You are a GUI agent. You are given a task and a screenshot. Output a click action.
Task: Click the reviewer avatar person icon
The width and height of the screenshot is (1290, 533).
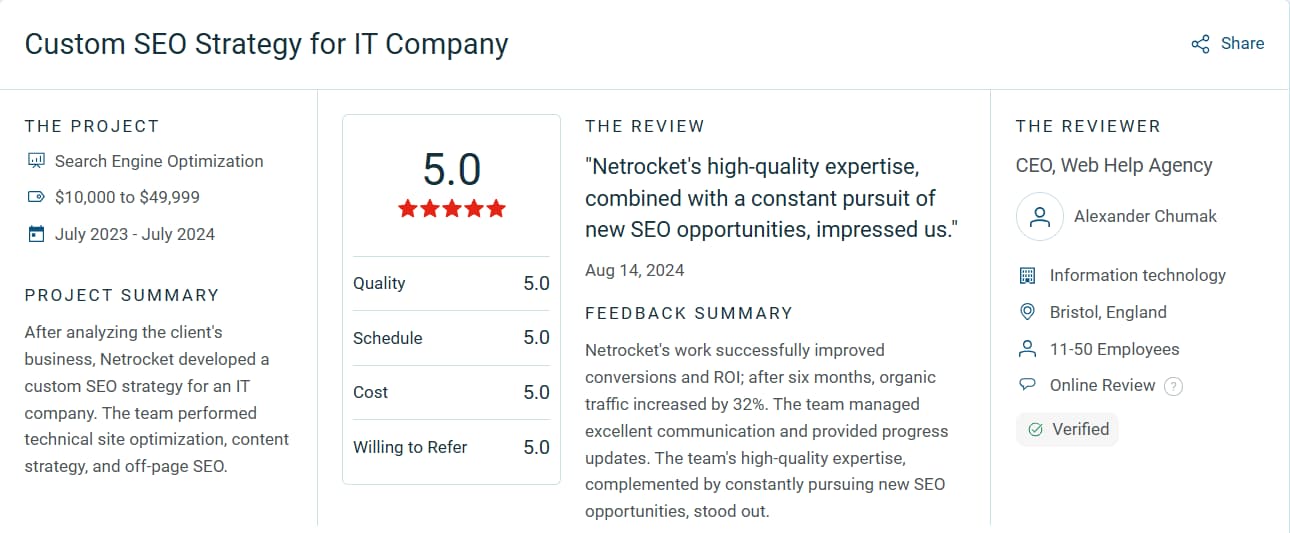pos(1039,217)
